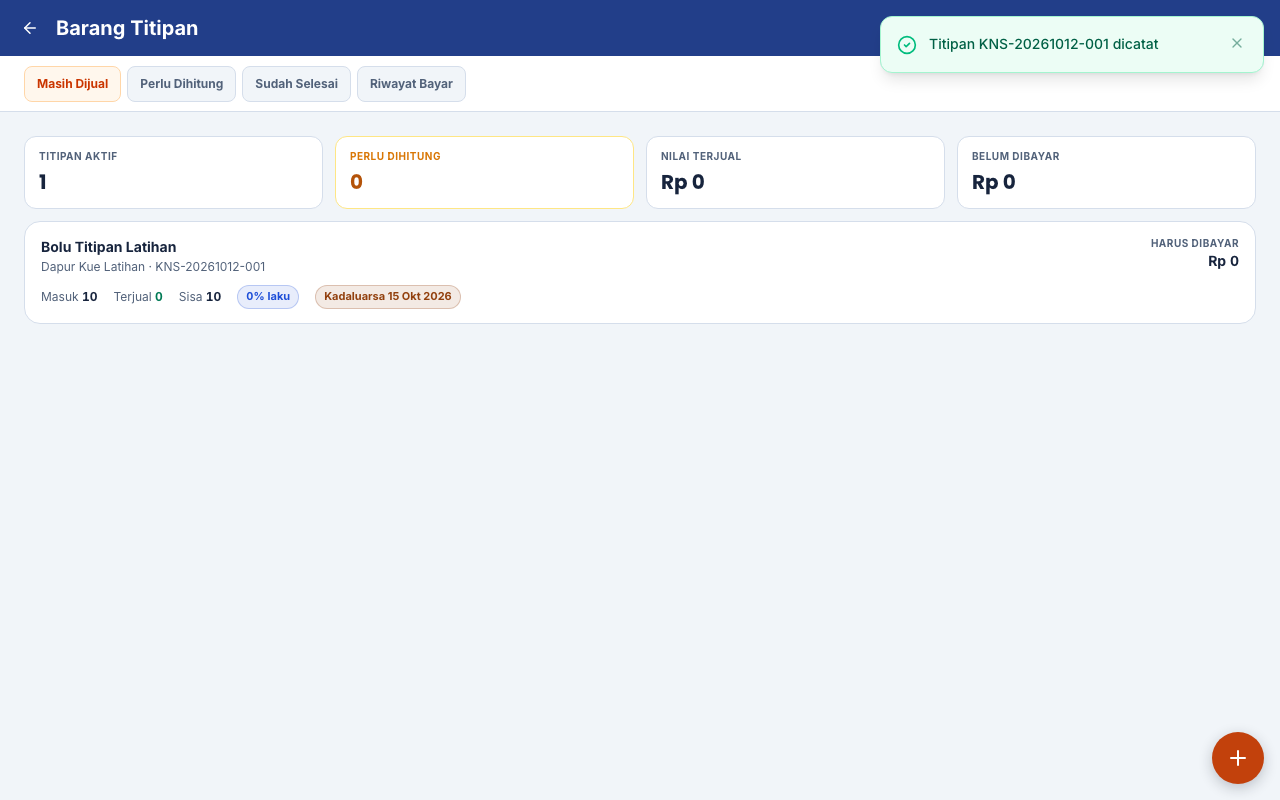Click the Titipan KNS-20261012-001 dicatat message
Image resolution: width=1280 pixels, height=800 pixels.
[1044, 44]
